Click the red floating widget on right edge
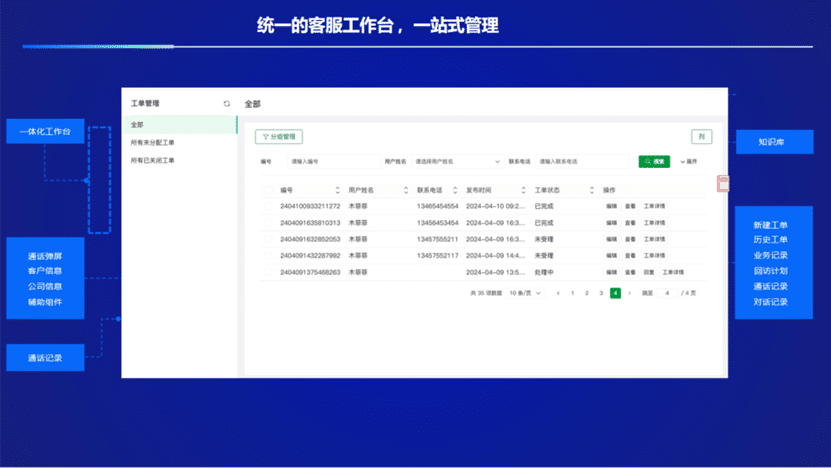831x468 pixels. [722, 183]
